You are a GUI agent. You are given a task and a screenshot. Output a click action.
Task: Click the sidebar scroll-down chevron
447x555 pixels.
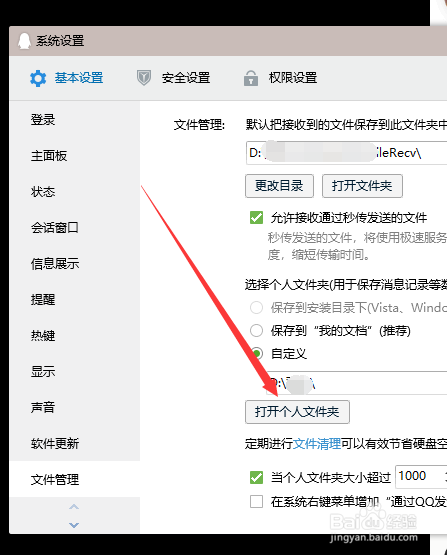pos(74,525)
